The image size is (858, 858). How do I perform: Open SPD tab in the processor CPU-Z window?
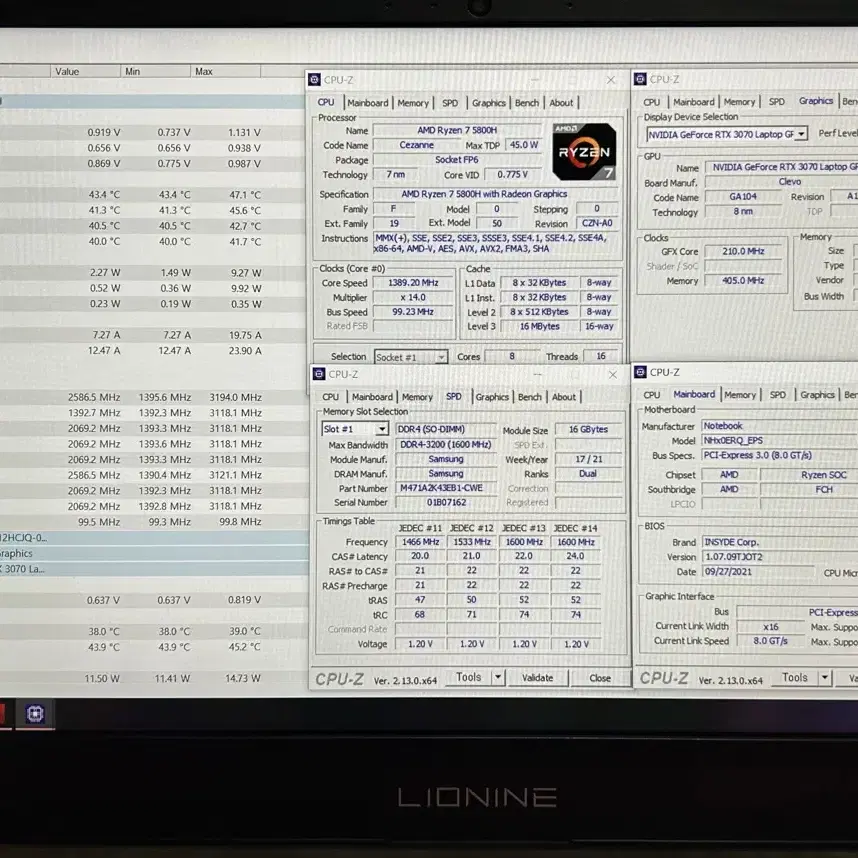click(x=450, y=103)
